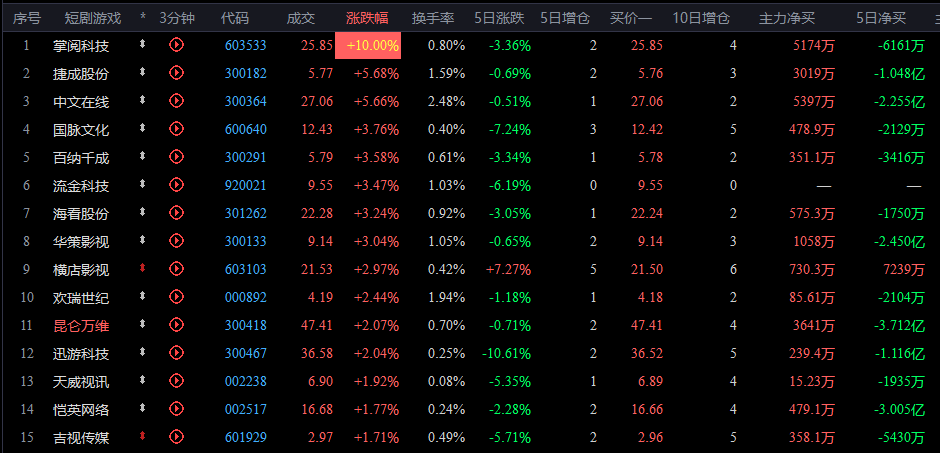This screenshot has width=940, height=453.
Task: Click the white marker icon beside 中文在线
Action: (x=142, y=100)
